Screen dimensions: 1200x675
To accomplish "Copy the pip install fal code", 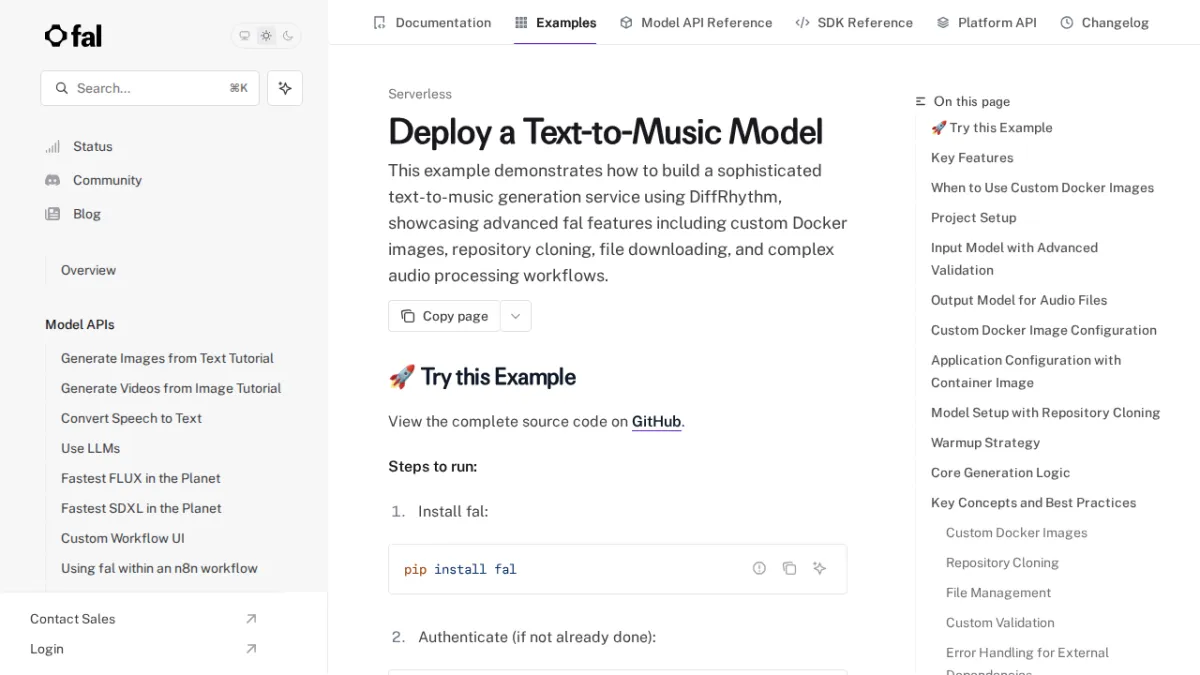I will coord(789,568).
